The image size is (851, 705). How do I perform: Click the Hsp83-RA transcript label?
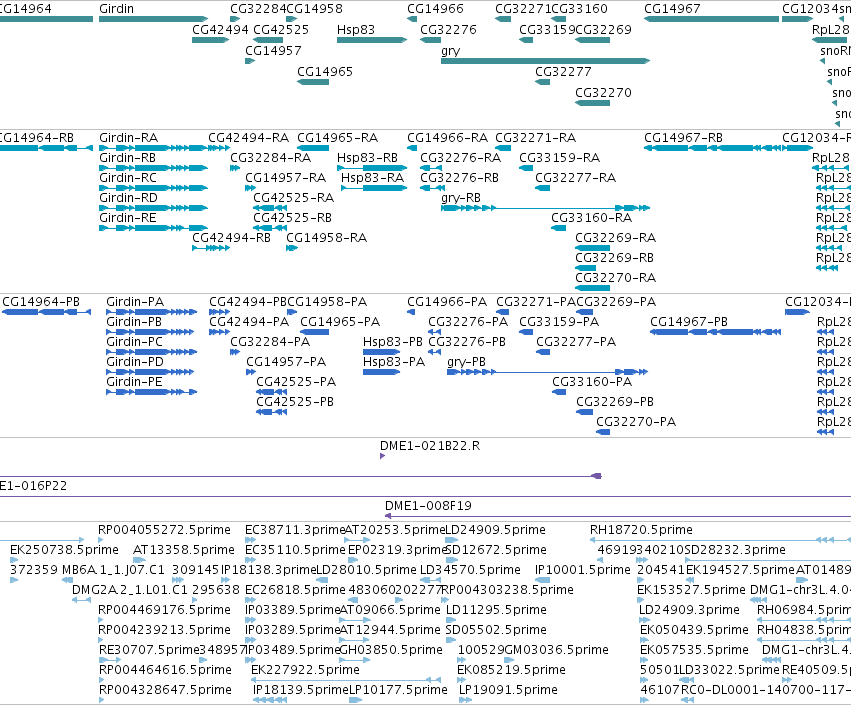(x=372, y=178)
